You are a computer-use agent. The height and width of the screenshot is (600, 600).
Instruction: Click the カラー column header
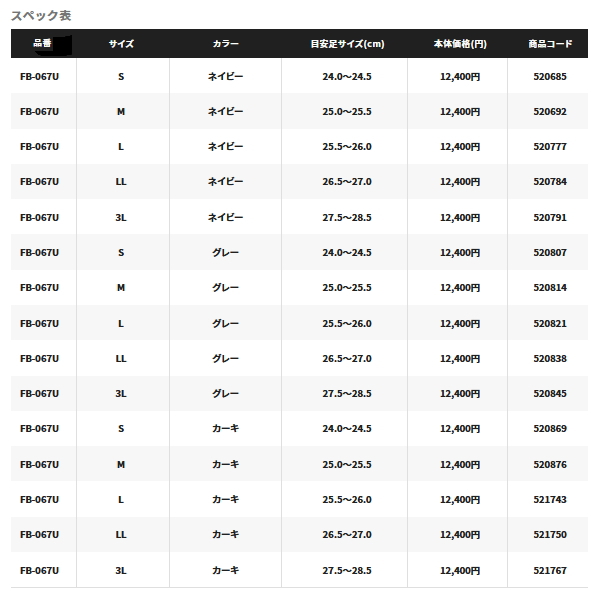tap(225, 44)
